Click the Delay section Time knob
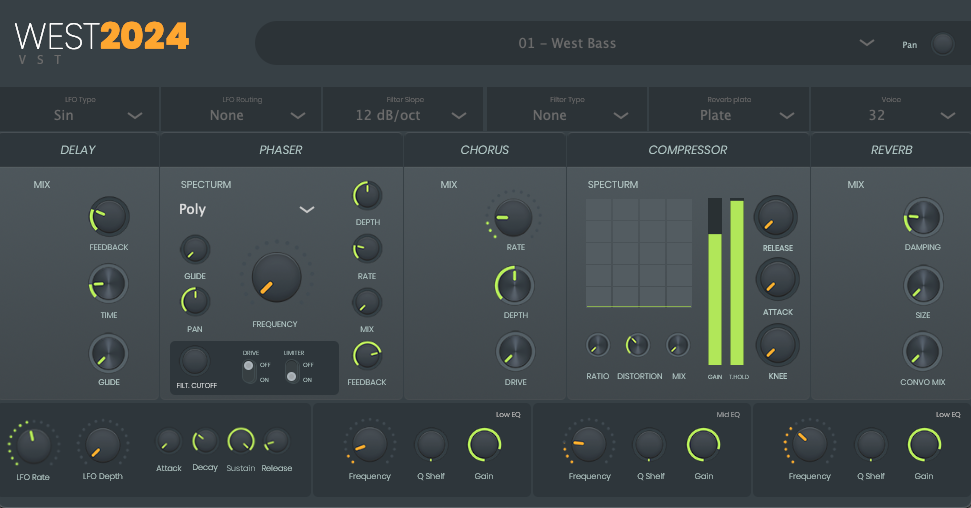This screenshot has height=508, width=971. click(109, 285)
